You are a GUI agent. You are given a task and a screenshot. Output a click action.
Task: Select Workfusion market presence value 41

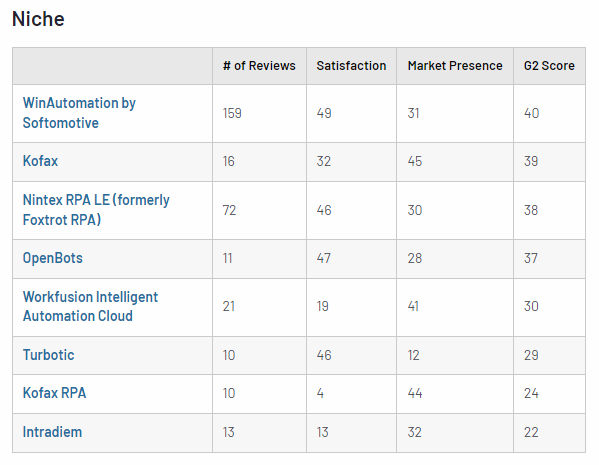(413, 306)
